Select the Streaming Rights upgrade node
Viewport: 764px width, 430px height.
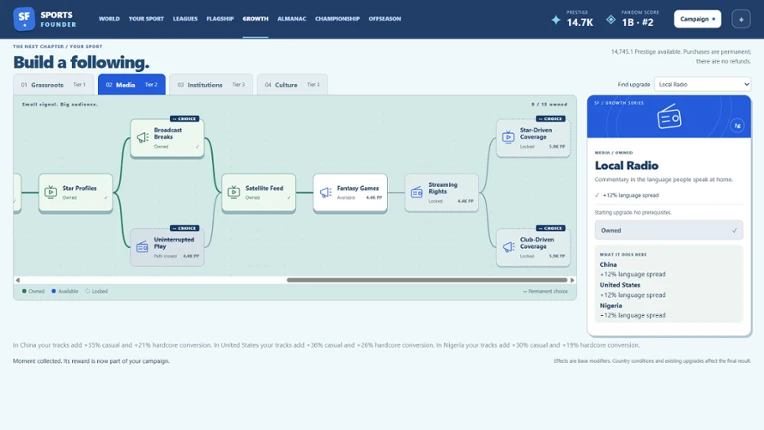[441, 192]
